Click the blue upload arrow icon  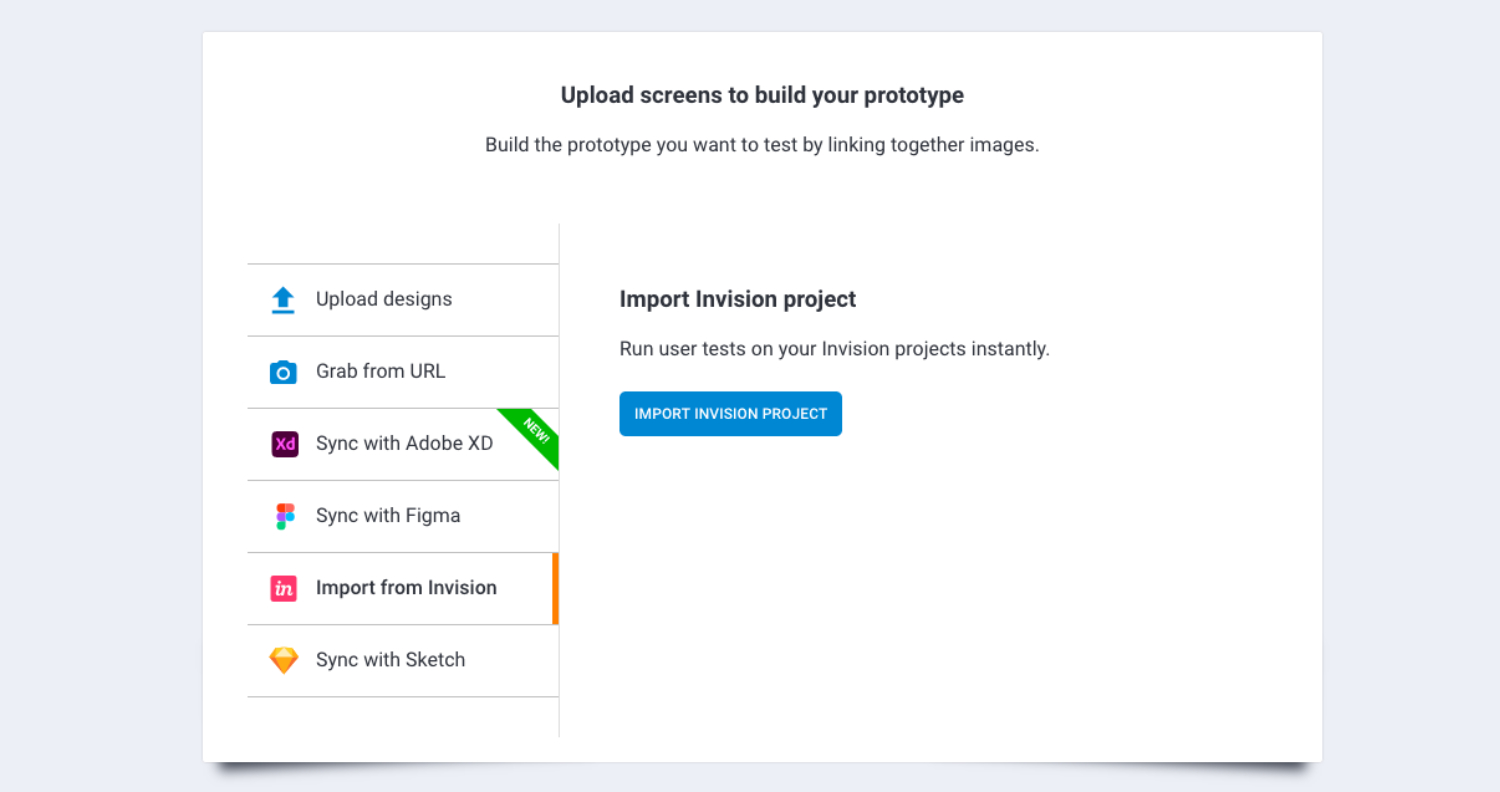click(284, 300)
